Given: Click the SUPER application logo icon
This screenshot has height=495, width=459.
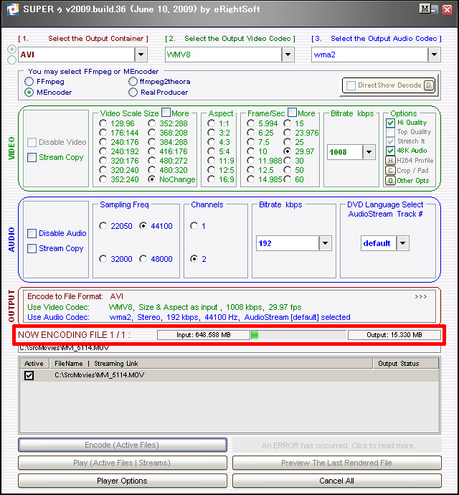Looking at the screenshot, I should (13, 9).
